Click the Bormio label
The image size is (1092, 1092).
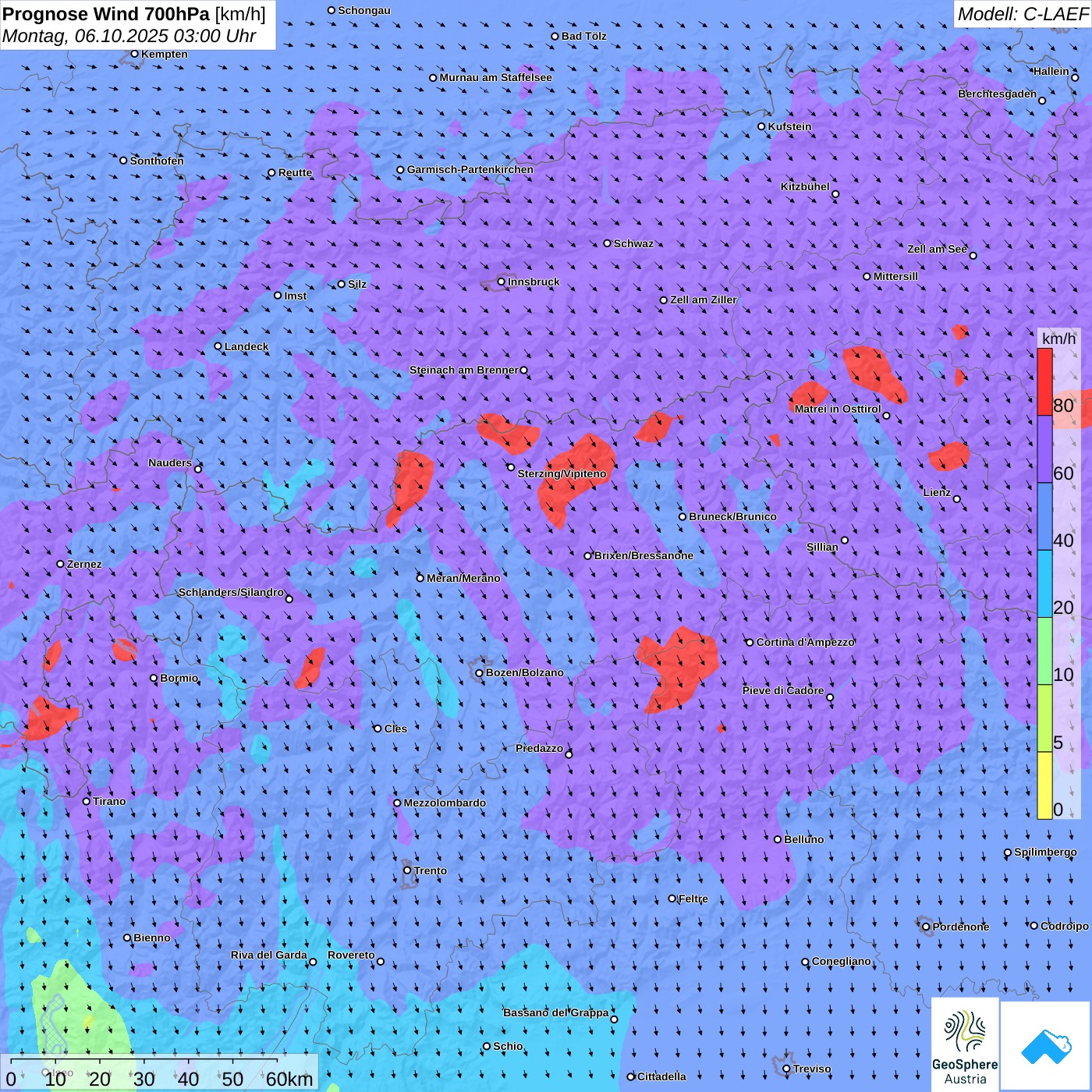[x=179, y=678]
